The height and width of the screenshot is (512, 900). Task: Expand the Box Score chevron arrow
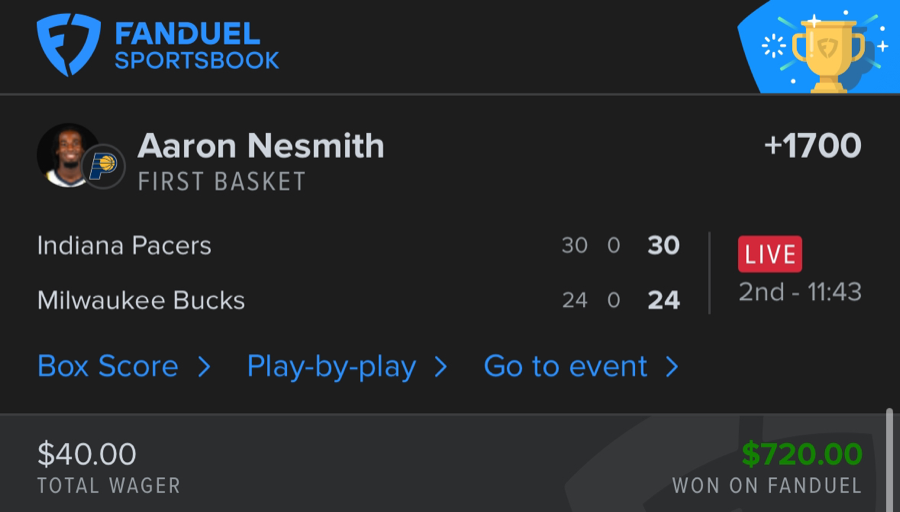click(204, 367)
